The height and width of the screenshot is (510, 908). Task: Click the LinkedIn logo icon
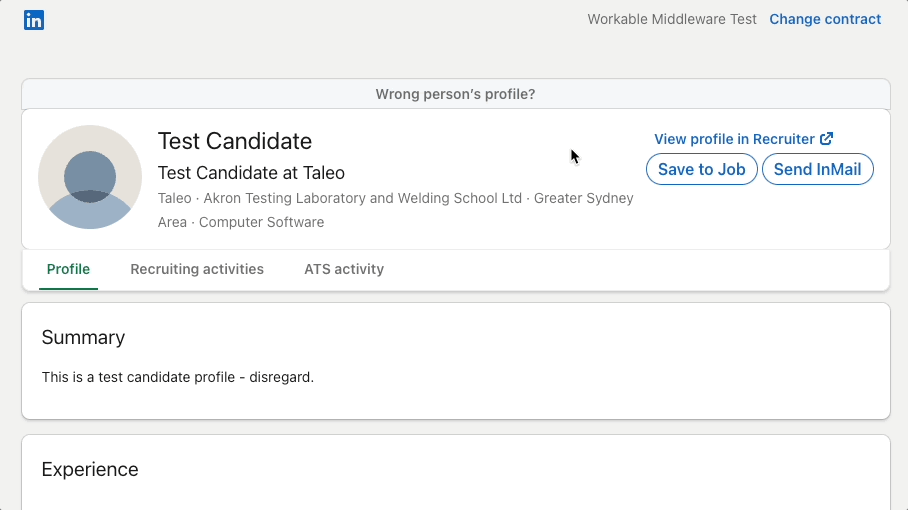point(34,20)
